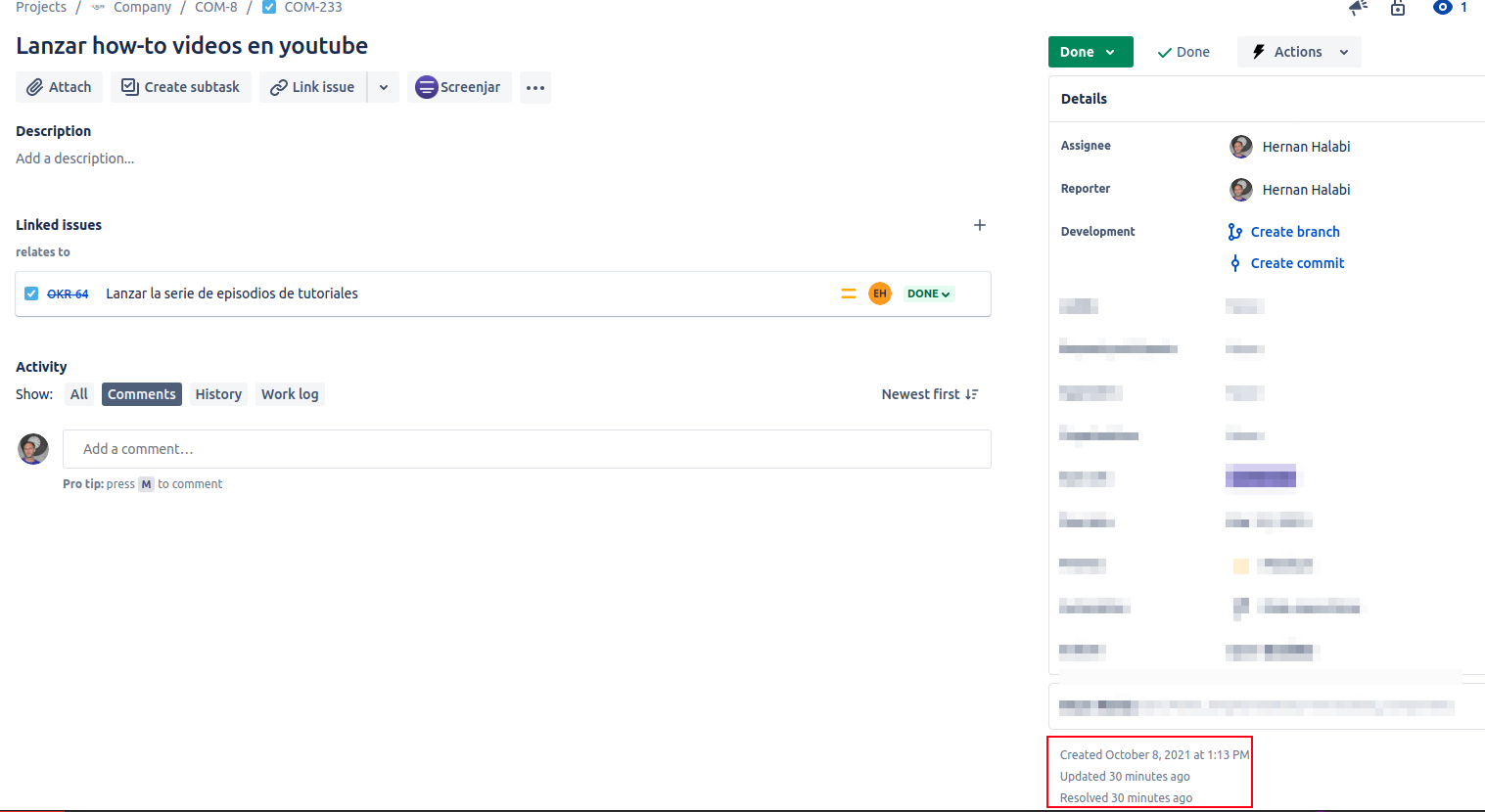
Task: Open the Screenjar app button
Action: tap(459, 87)
